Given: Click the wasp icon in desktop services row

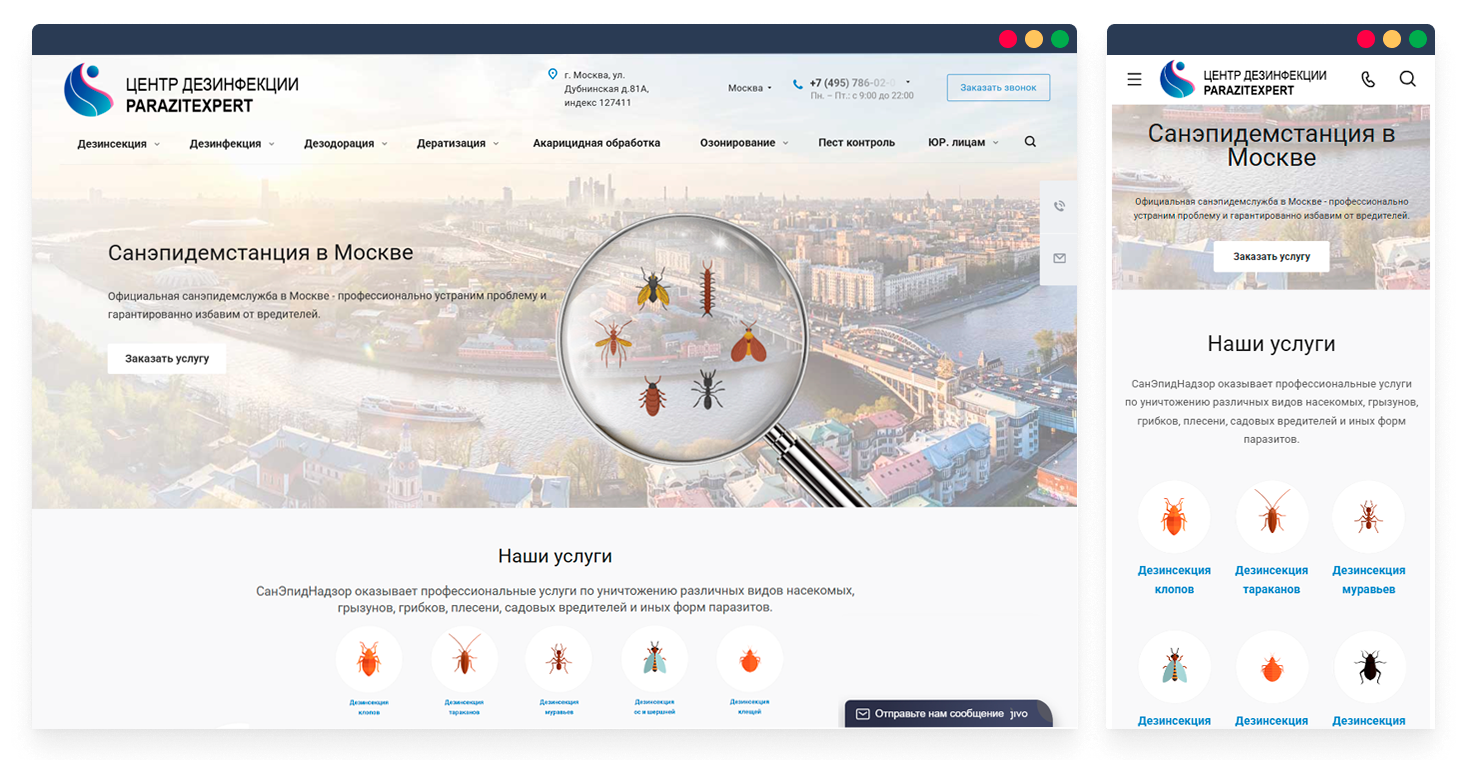Looking at the screenshot, I should pyautogui.click(x=654, y=659).
